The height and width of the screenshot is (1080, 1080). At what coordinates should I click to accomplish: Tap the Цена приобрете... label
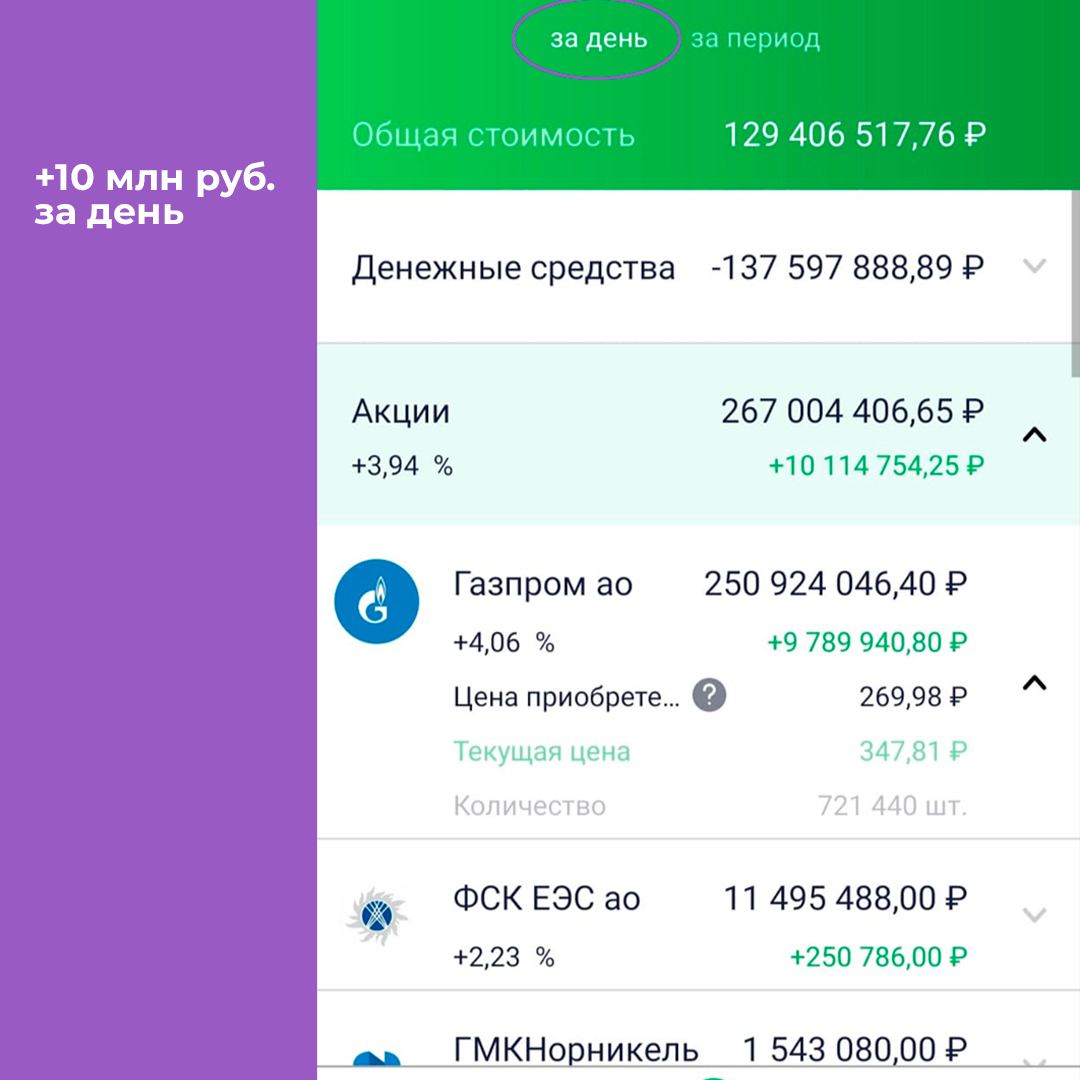click(x=566, y=697)
